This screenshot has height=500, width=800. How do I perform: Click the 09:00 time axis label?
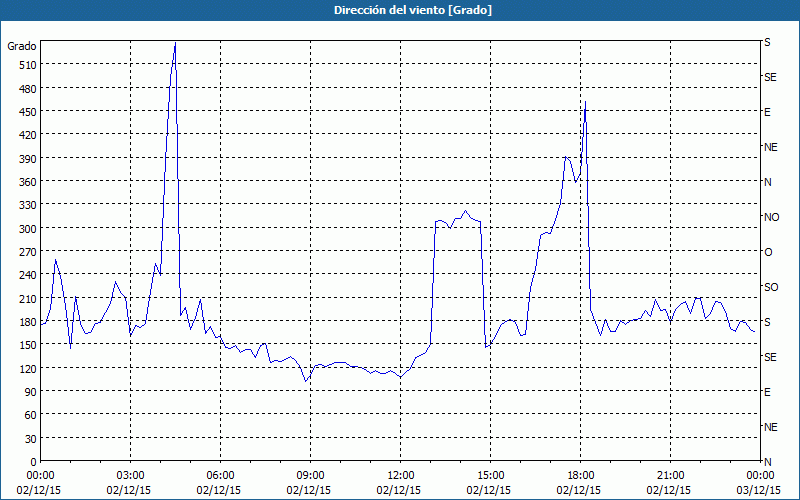pyautogui.click(x=310, y=476)
